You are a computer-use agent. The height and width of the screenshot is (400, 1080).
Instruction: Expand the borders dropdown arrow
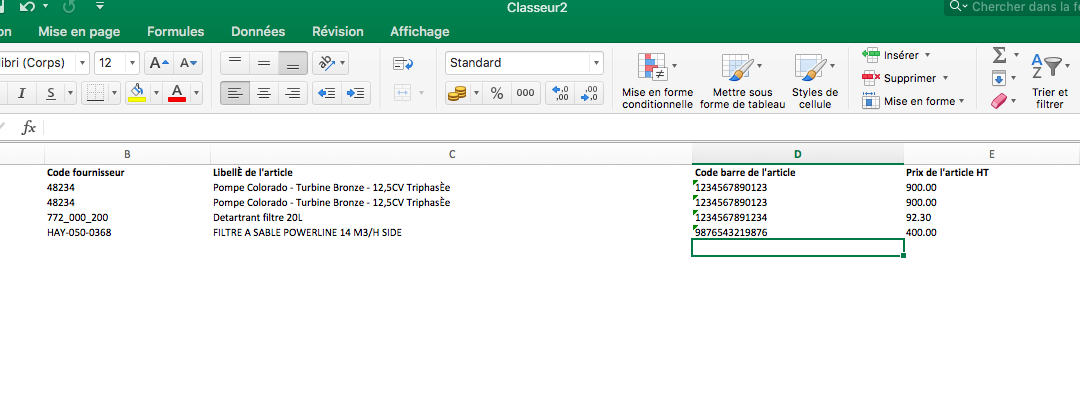tap(114, 93)
